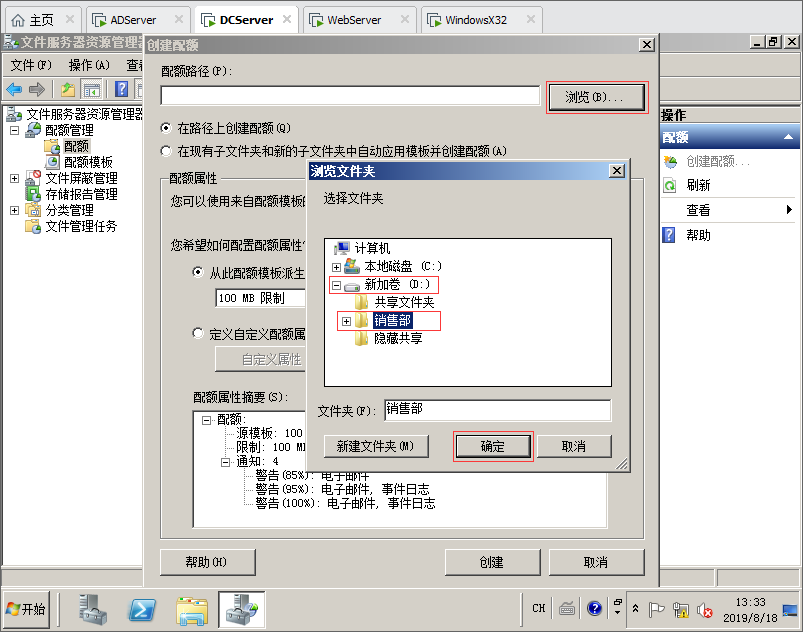Image resolution: width=803 pixels, height=632 pixels.
Task: Select 本地磁盘 (C:) drive
Action: coord(403,266)
